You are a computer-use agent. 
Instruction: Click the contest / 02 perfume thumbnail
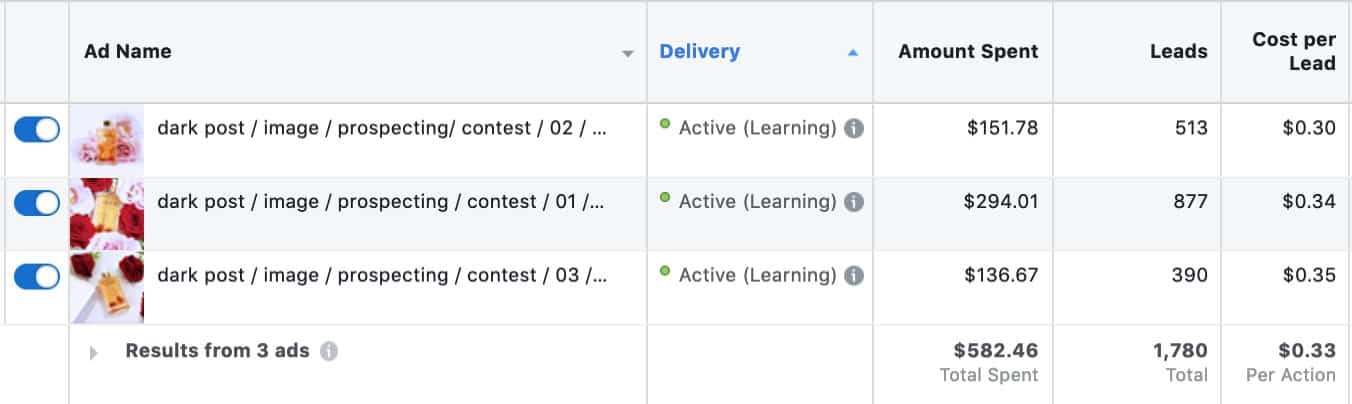[107, 140]
